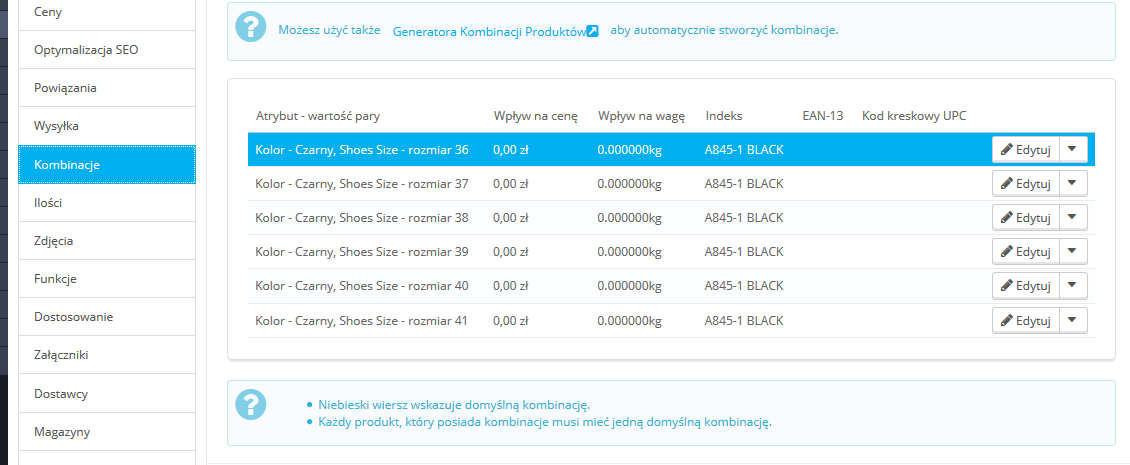Open the dropdown arrow next to the rozmiar 41 Edytuj button
This screenshot has height=465, width=1130.
tap(1072, 320)
